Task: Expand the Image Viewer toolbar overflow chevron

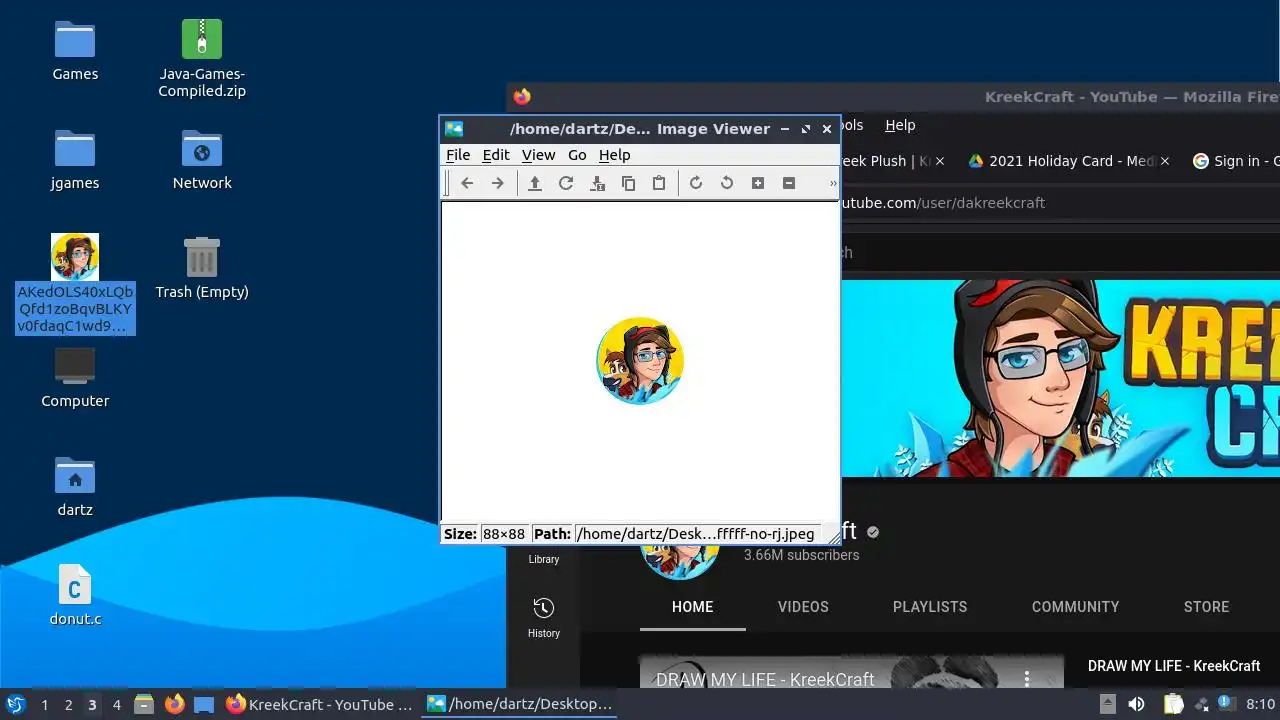Action: [x=833, y=183]
